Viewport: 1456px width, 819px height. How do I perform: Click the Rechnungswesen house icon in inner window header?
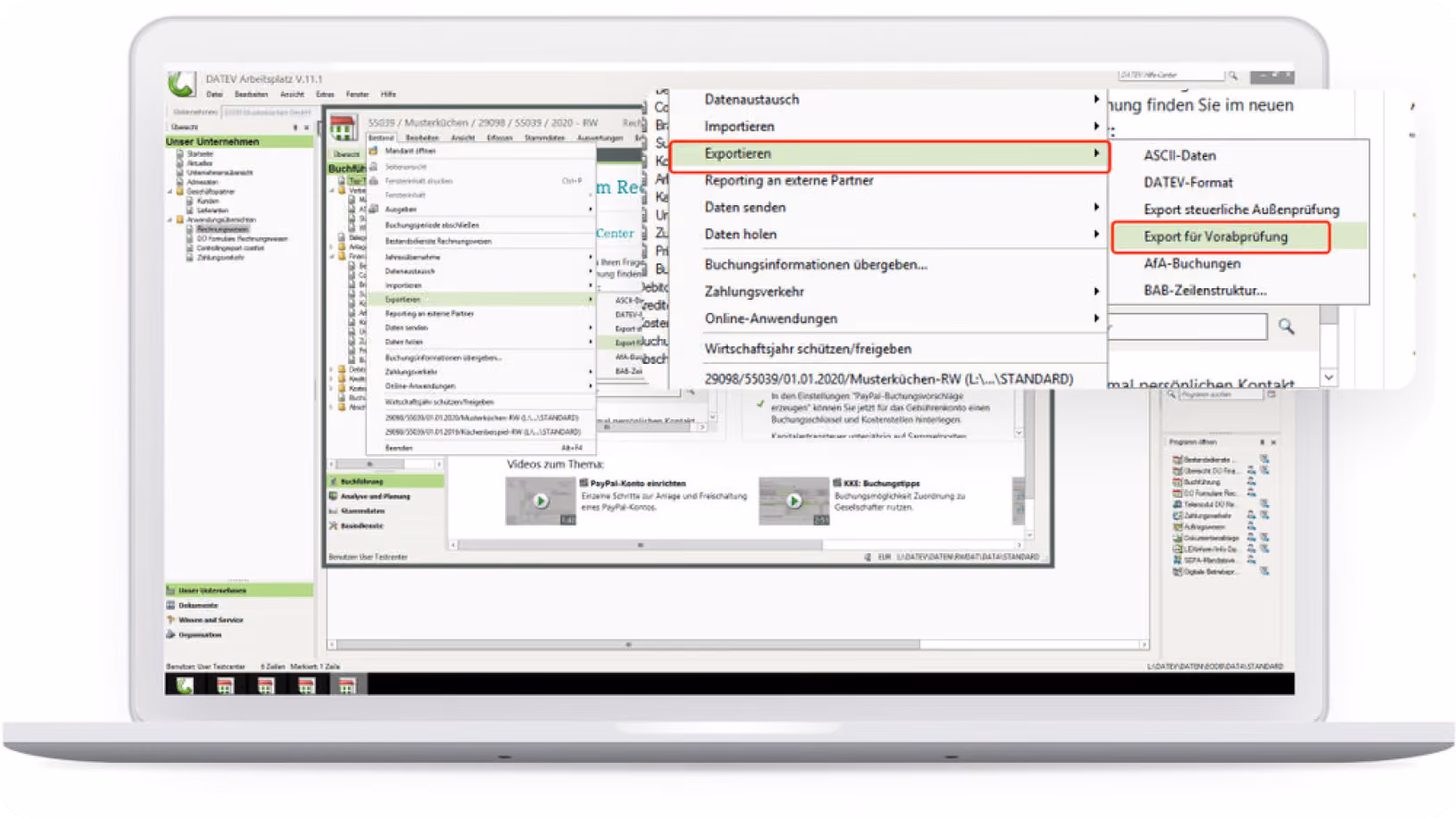[343, 128]
